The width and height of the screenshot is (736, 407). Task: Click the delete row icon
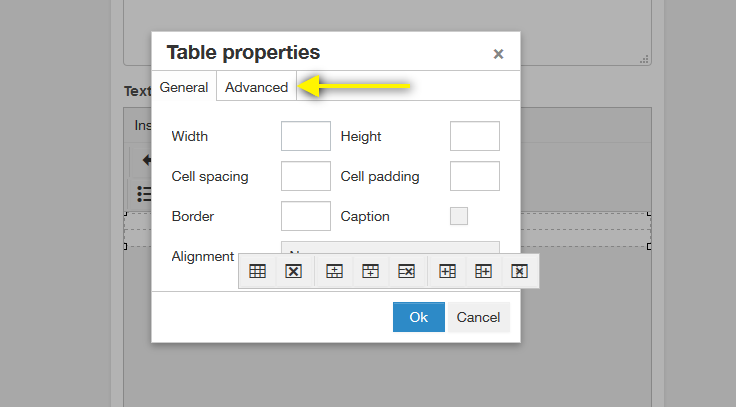click(406, 271)
